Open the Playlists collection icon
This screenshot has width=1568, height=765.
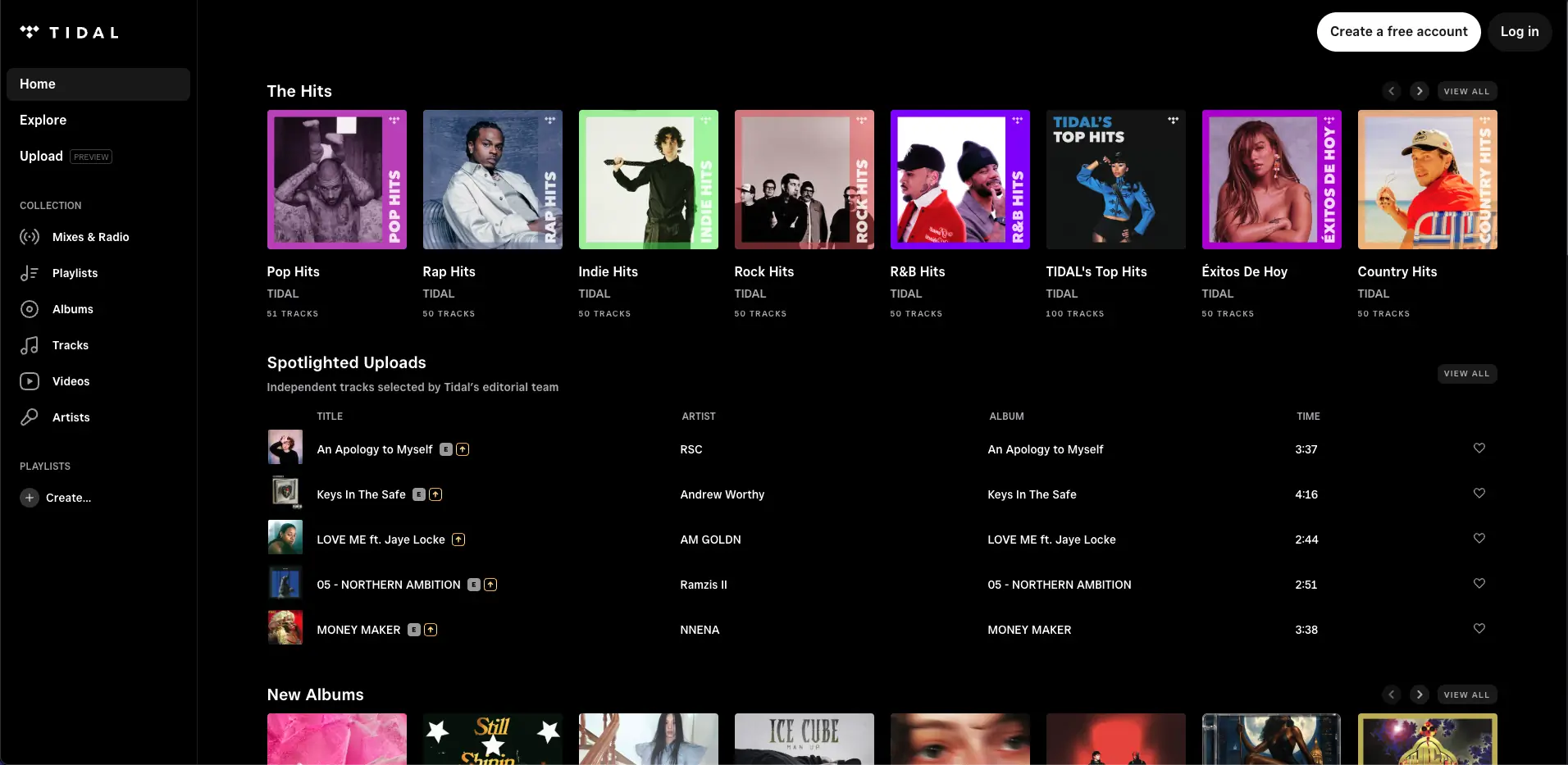pos(30,273)
